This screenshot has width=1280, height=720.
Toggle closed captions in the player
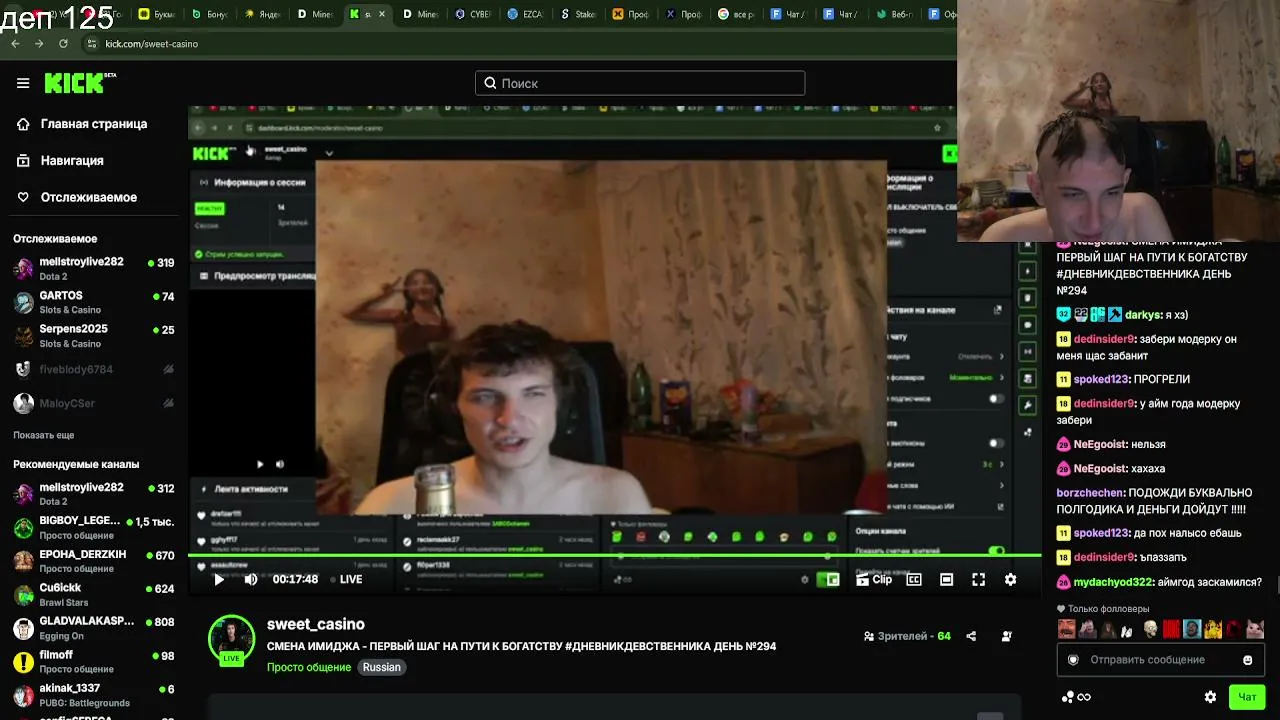click(914, 579)
